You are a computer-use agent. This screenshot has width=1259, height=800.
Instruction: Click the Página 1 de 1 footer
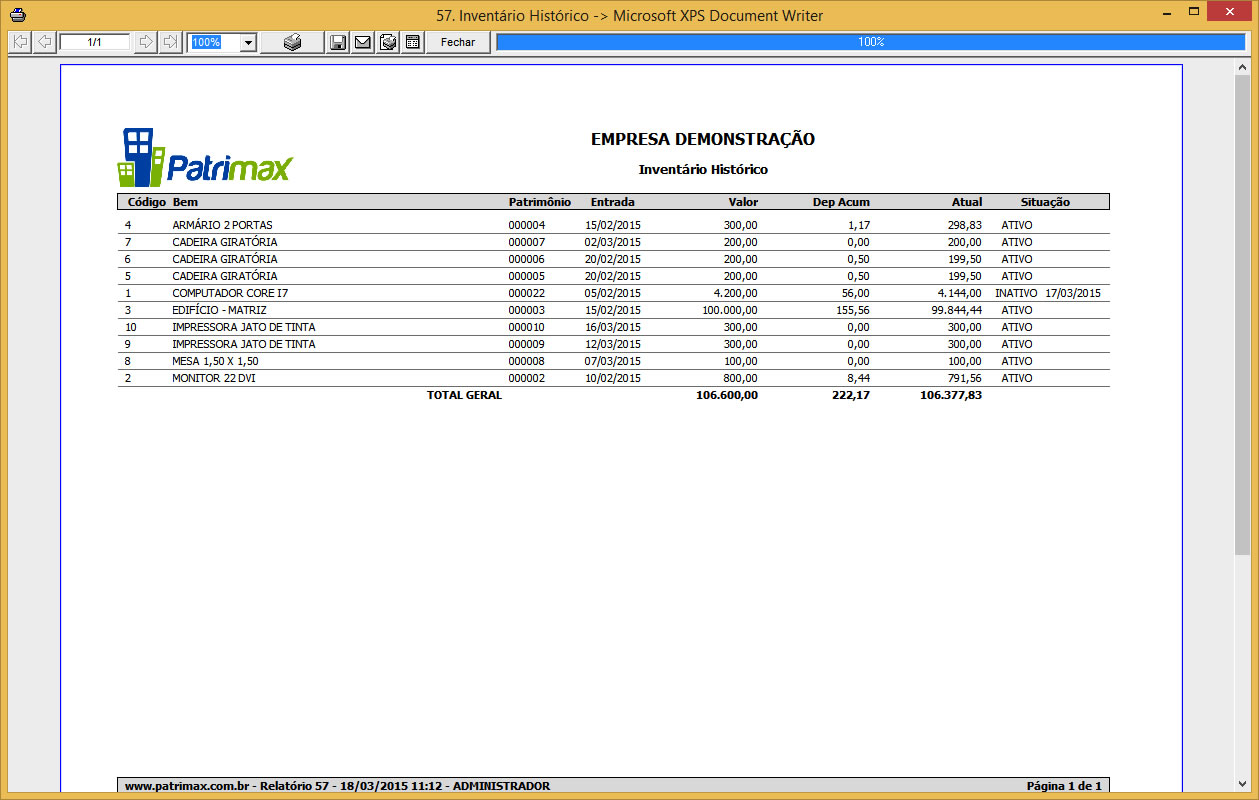(1064, 786)
